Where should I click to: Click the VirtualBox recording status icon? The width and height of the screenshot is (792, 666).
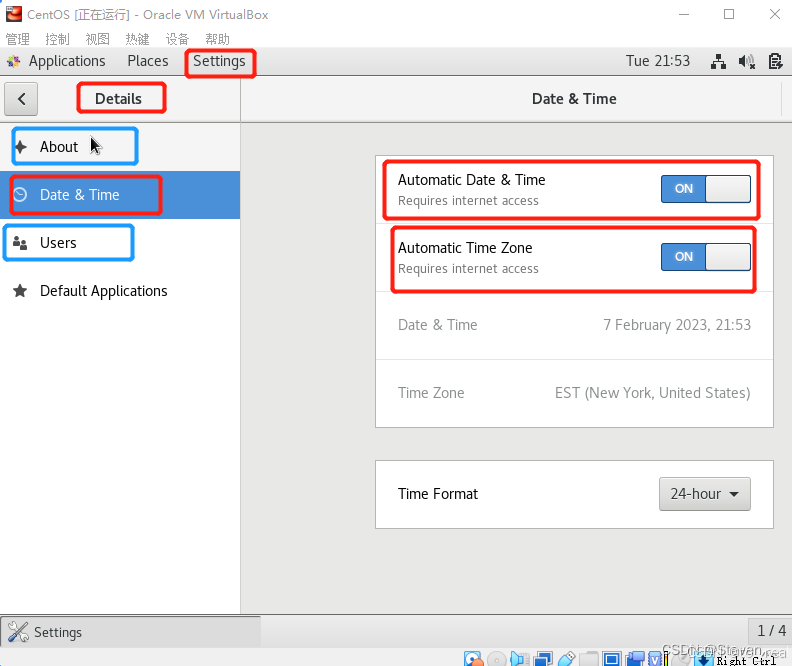click(635, 658)
